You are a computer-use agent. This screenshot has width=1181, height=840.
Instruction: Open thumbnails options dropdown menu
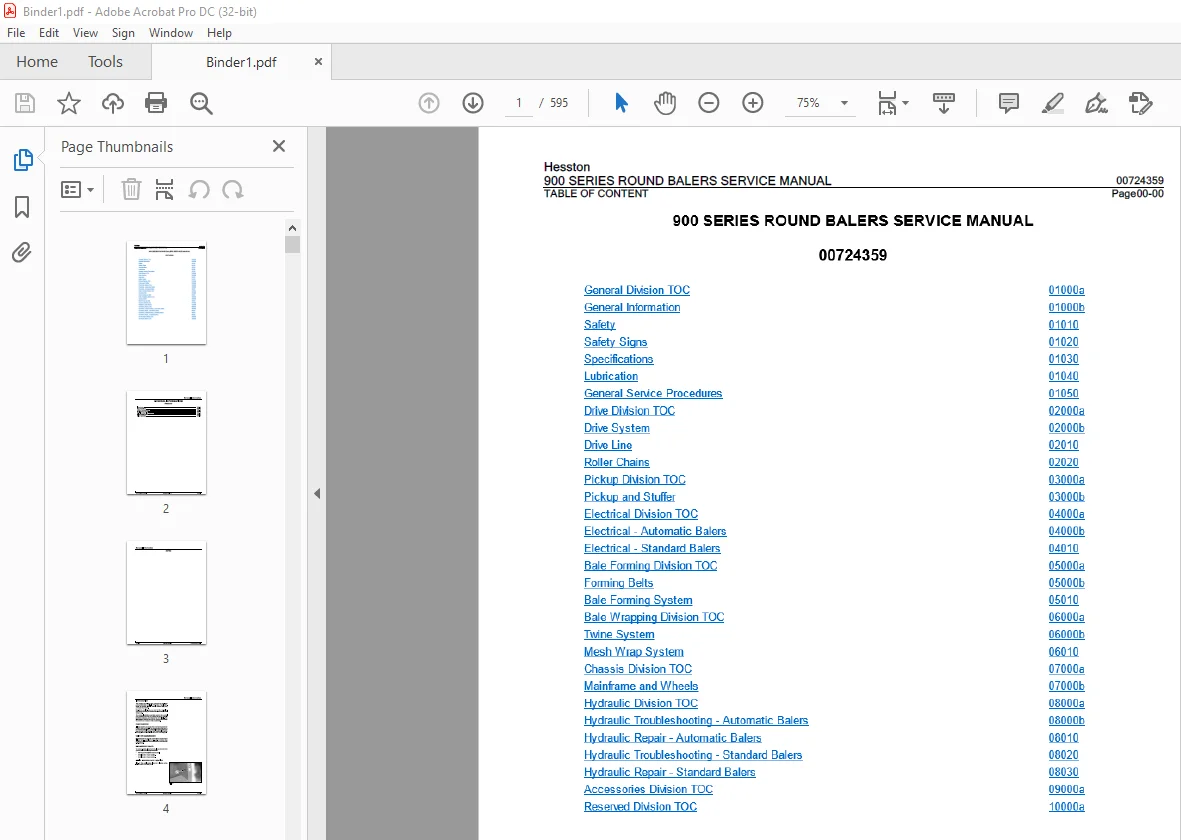[77, 189]
